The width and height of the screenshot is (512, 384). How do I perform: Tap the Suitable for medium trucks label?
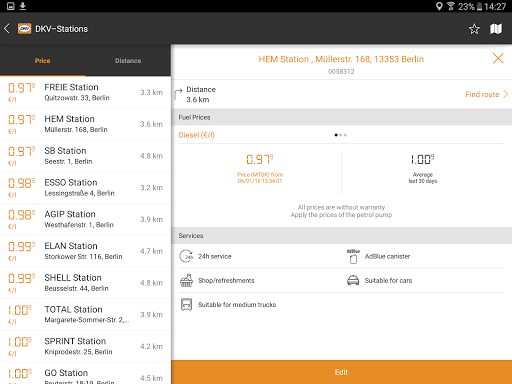[237, 304]
